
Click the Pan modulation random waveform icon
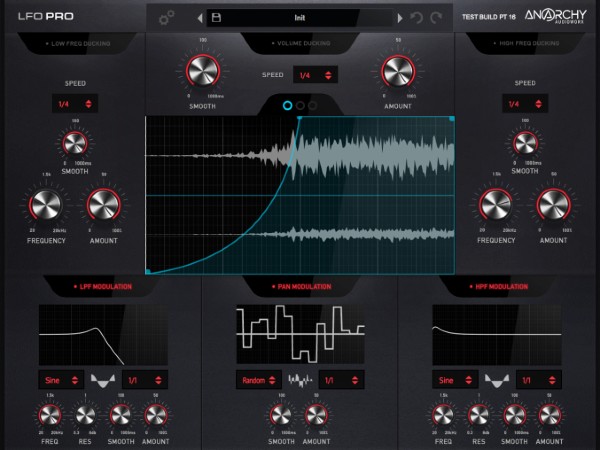(300, 380)
